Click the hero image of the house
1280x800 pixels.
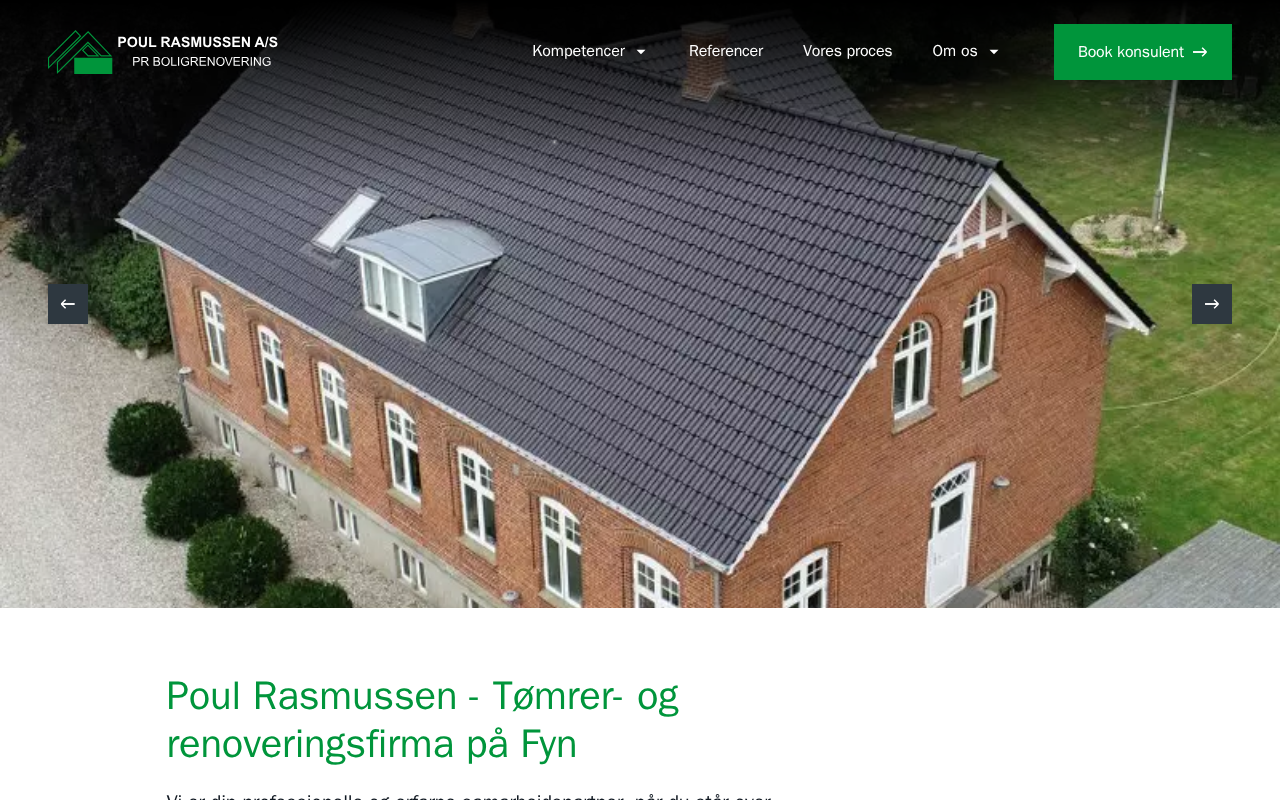[x=640, y=304]
